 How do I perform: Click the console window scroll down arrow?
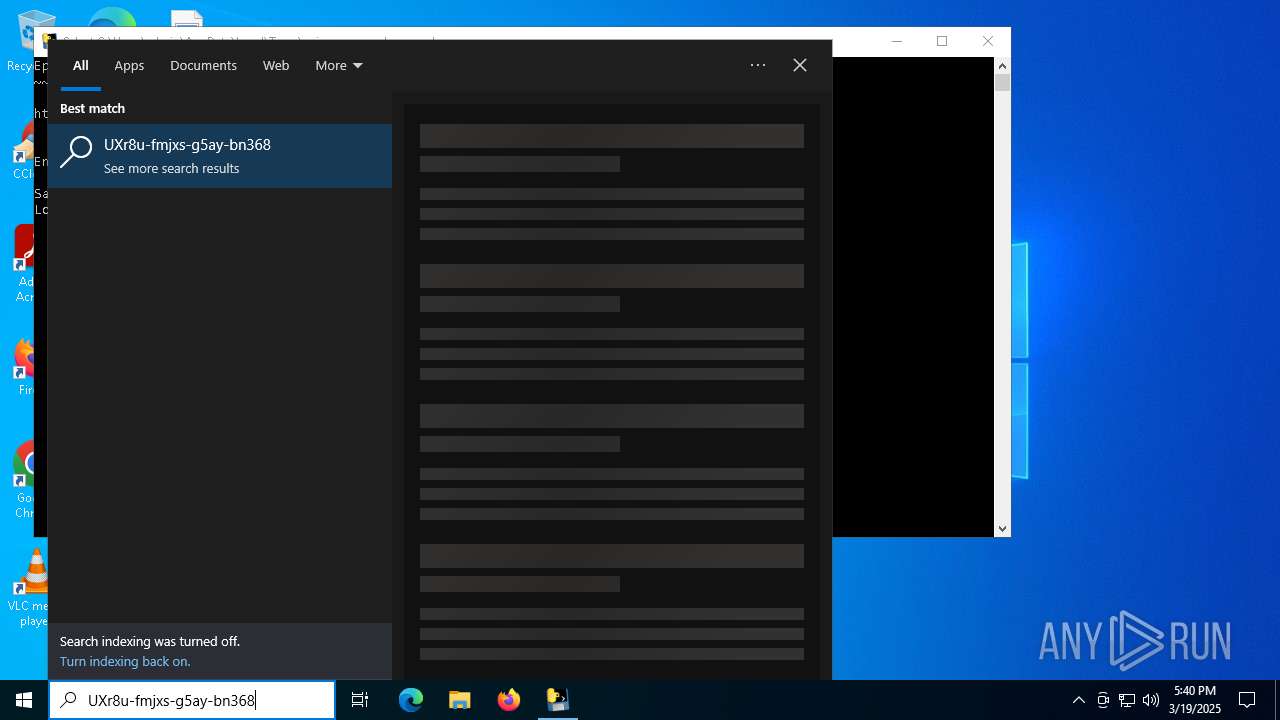click(1002, 528)
